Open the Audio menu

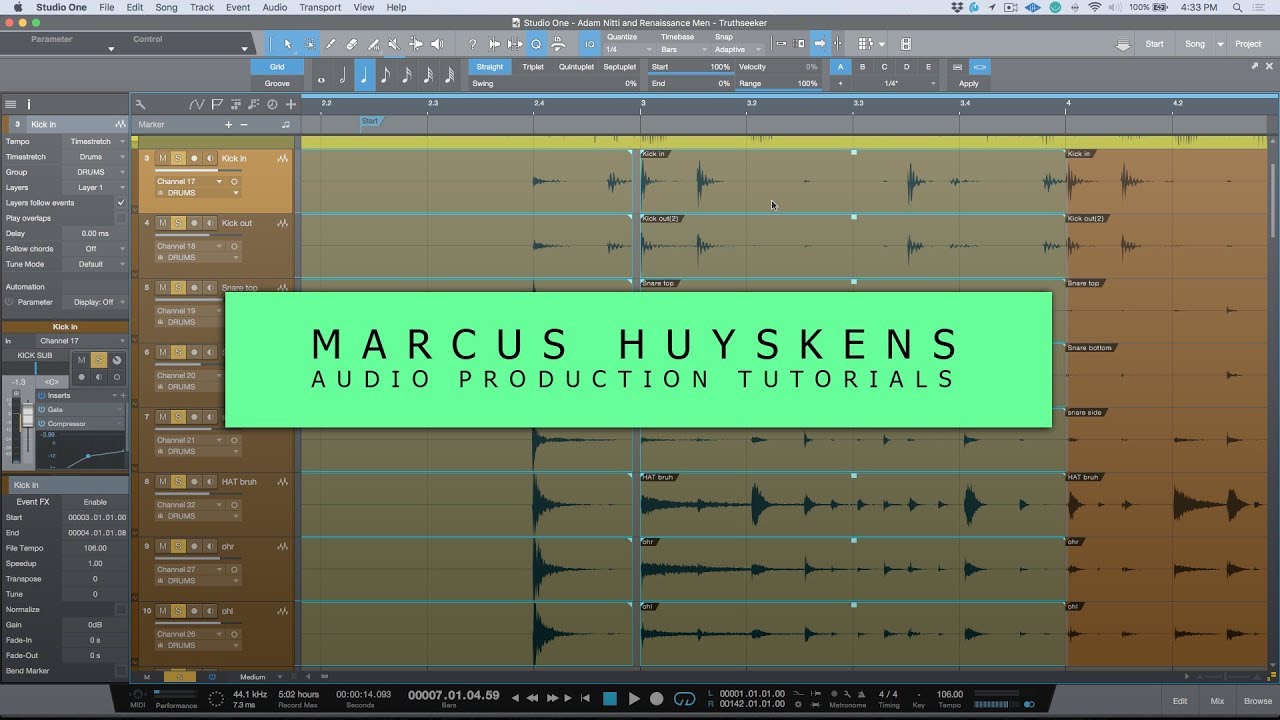coord(274,7)
